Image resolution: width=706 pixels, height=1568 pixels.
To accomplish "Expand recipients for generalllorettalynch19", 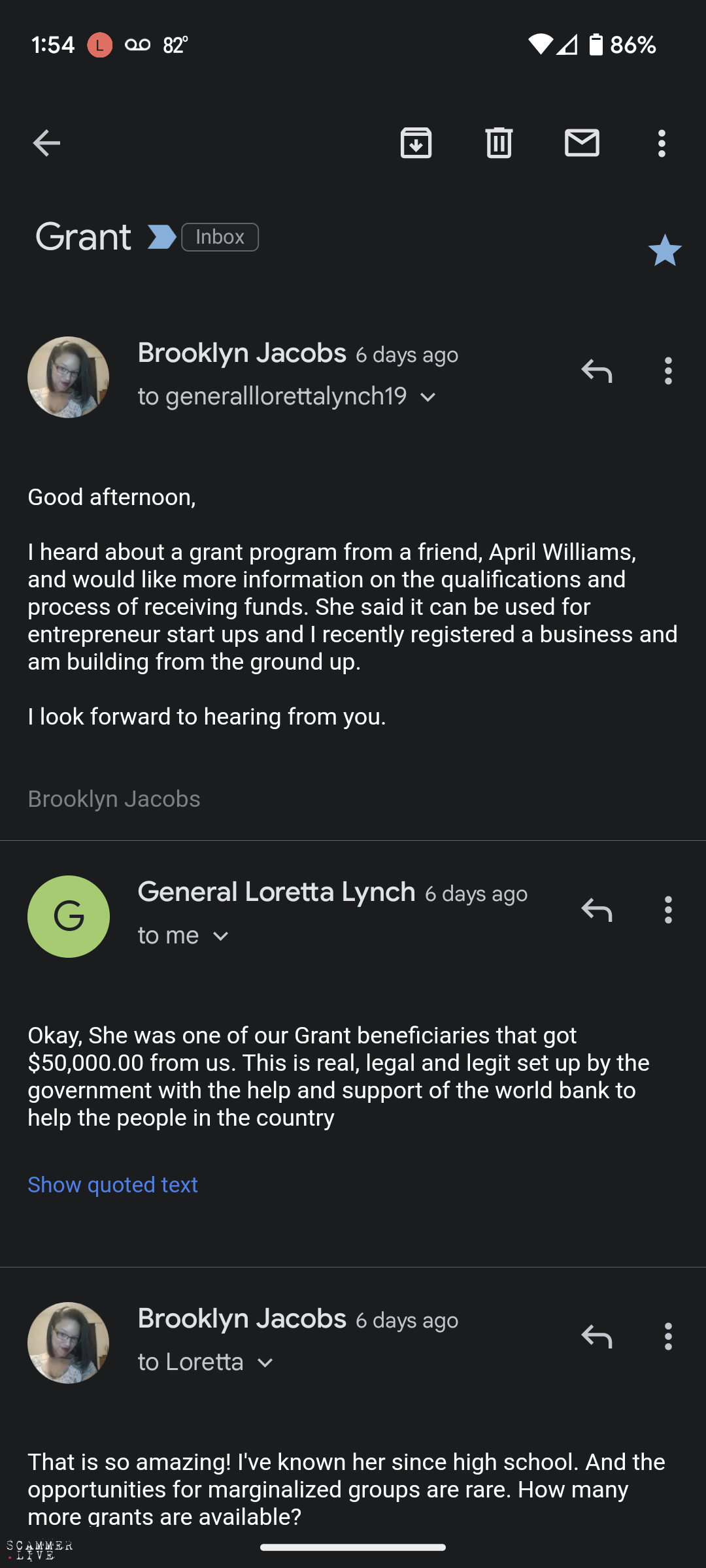I will pos(428,397).
